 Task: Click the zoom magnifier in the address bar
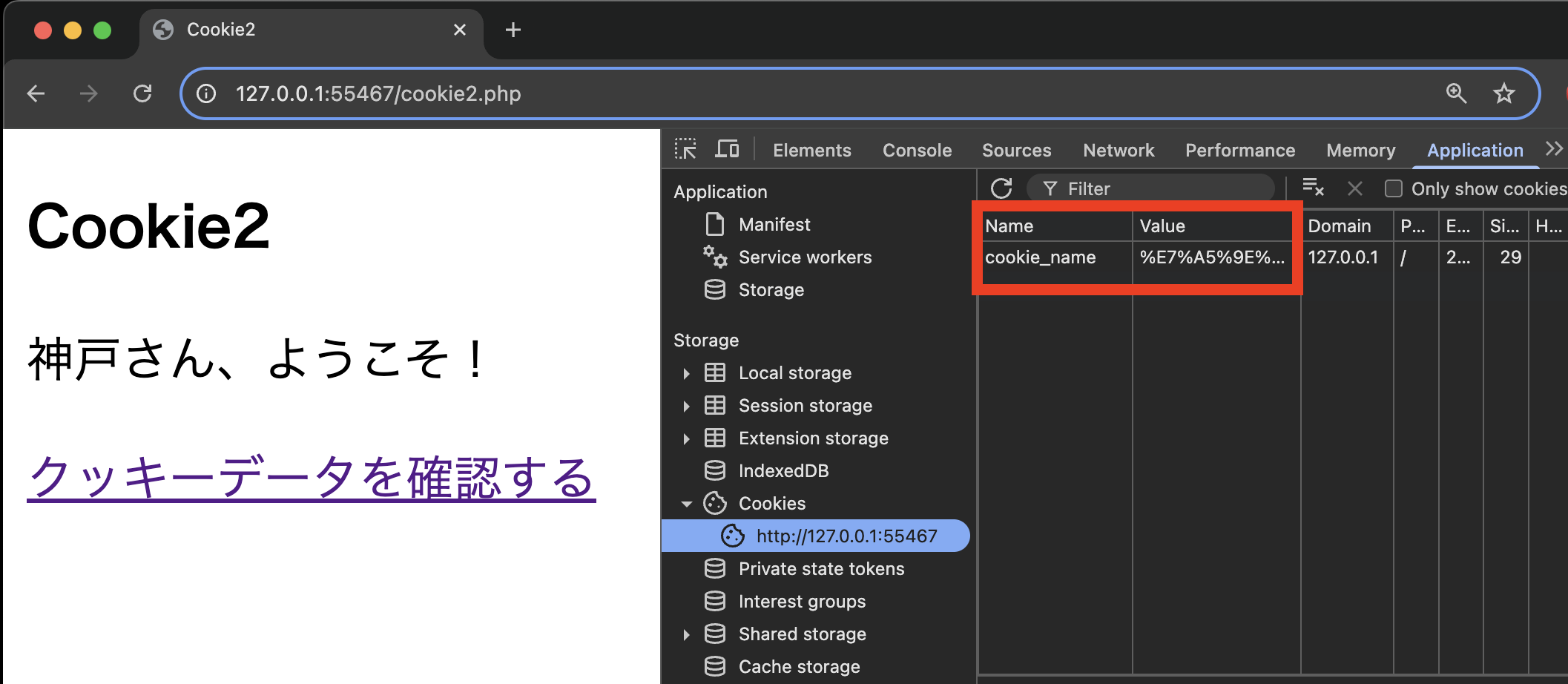[1456, 93]
